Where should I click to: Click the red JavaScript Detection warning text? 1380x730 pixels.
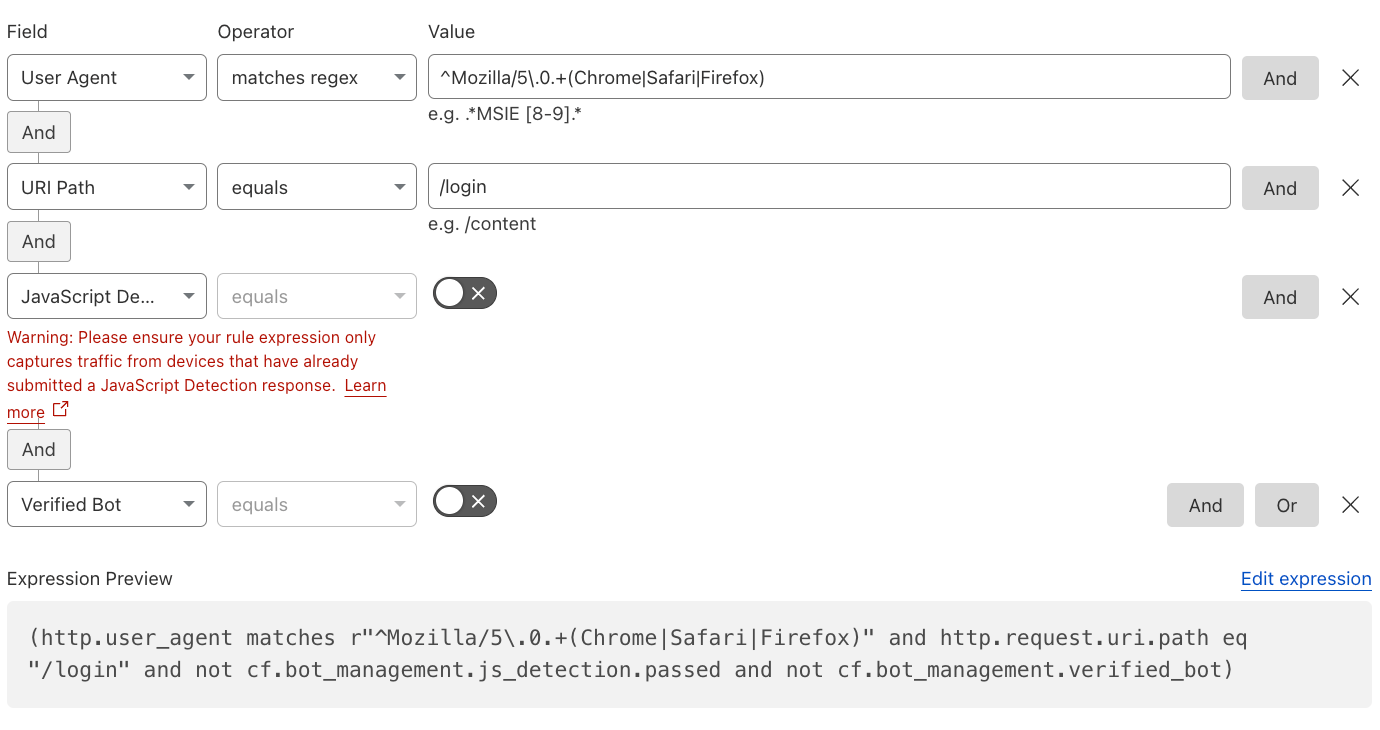coord(197,373)
